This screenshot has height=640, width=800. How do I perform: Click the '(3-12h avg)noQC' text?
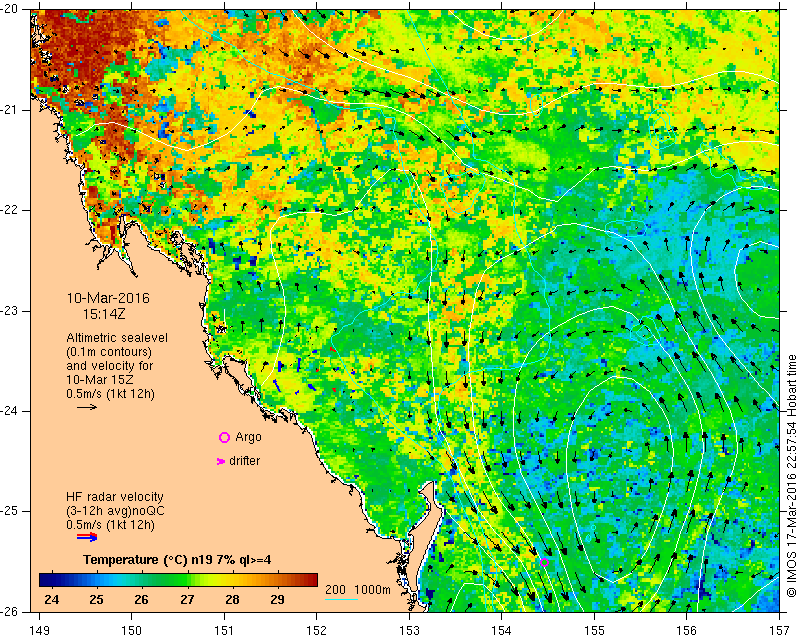point(115,511)
